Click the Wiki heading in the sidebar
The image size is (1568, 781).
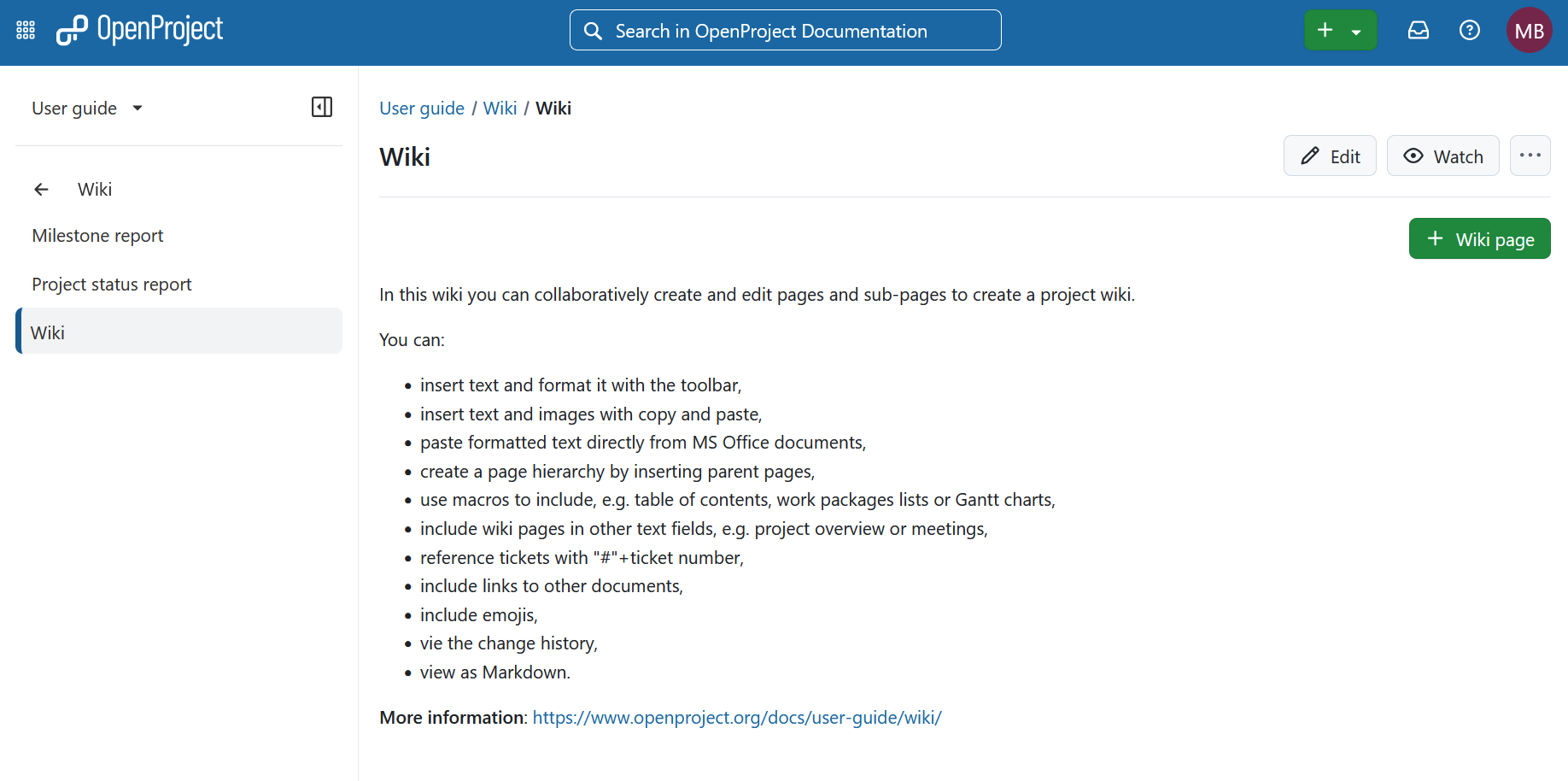[x=95, y=190]
